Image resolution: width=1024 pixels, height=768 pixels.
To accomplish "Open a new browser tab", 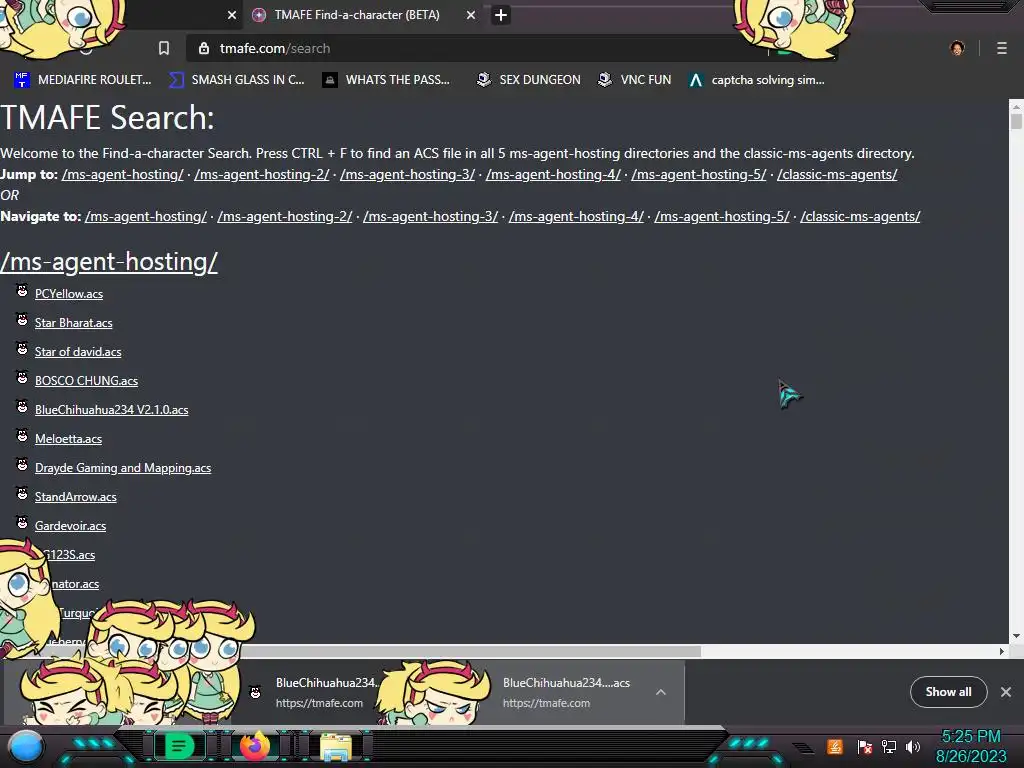I will pos(501,15).
